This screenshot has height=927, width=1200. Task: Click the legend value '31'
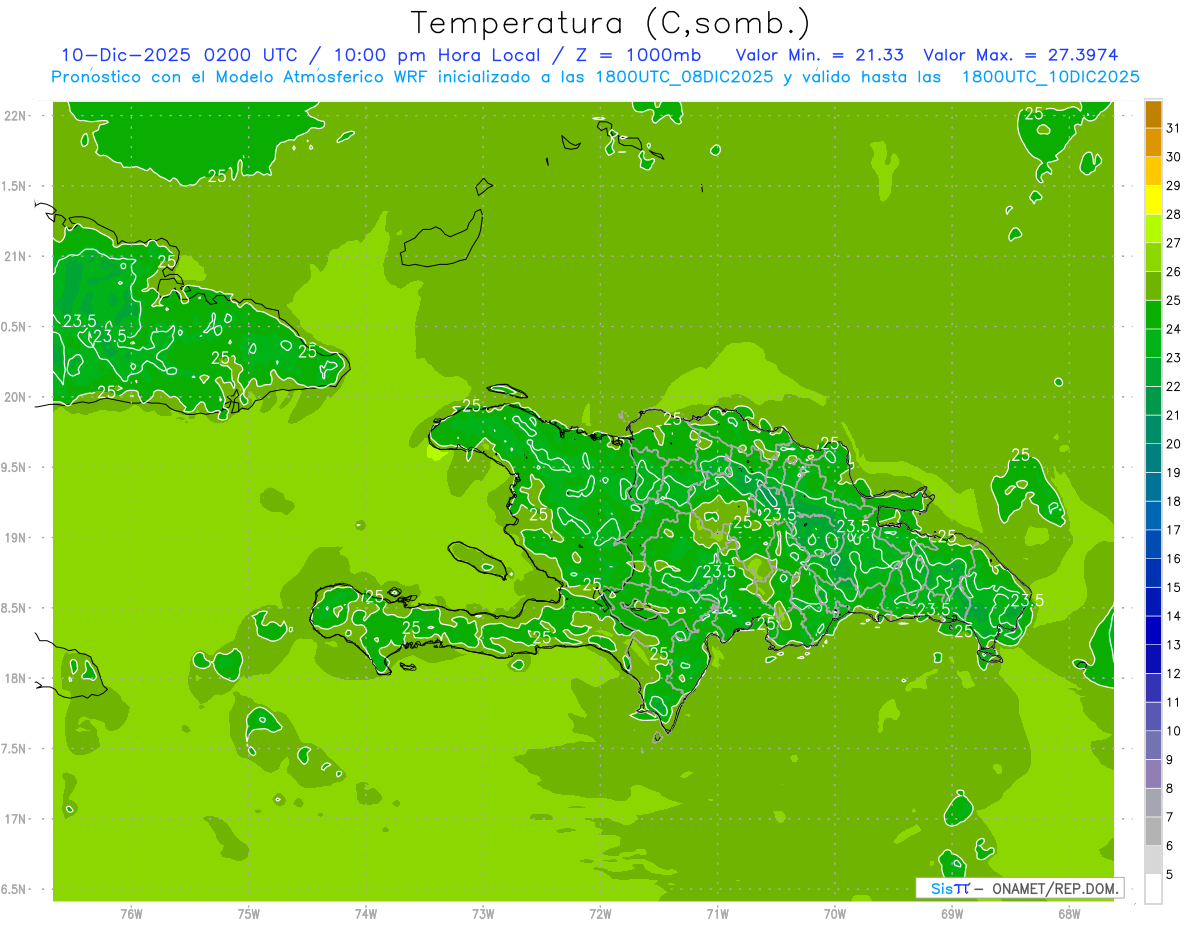[1173, 128]
